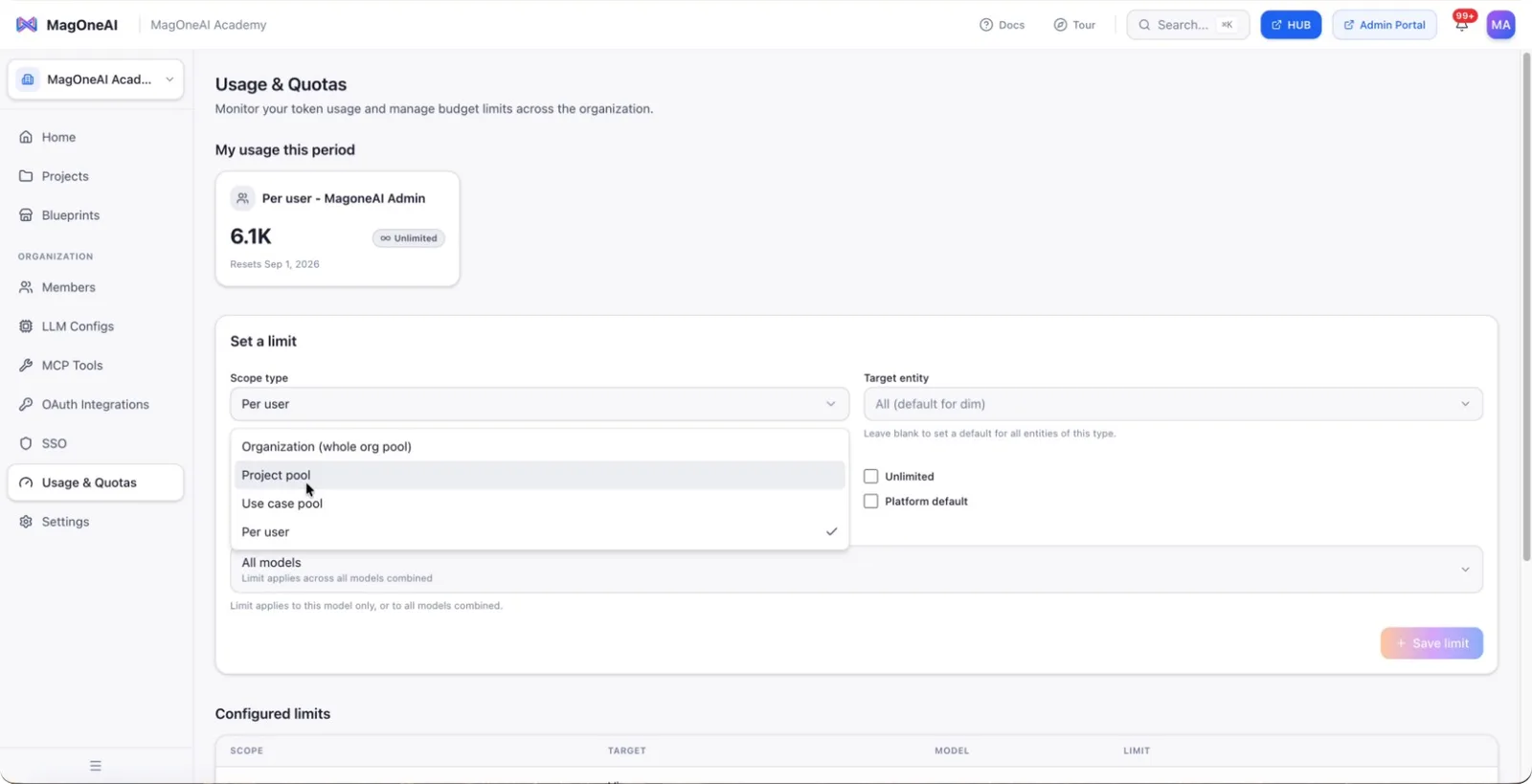Select Organization (whole org pool) option
1532x784 pixels.
click(x=539, y=447)
